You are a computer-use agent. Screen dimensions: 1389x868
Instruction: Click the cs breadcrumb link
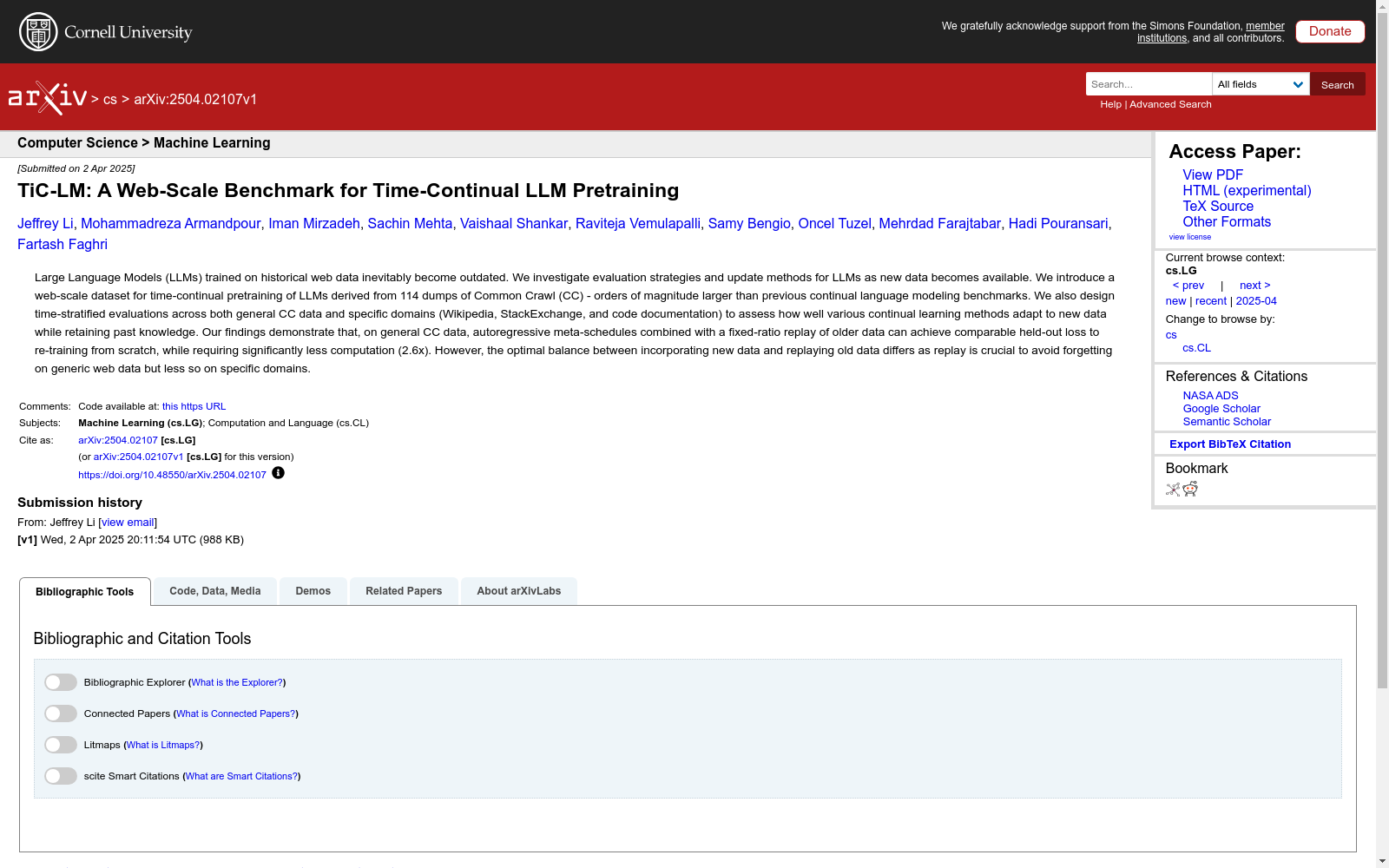click(x=110, y=100)
